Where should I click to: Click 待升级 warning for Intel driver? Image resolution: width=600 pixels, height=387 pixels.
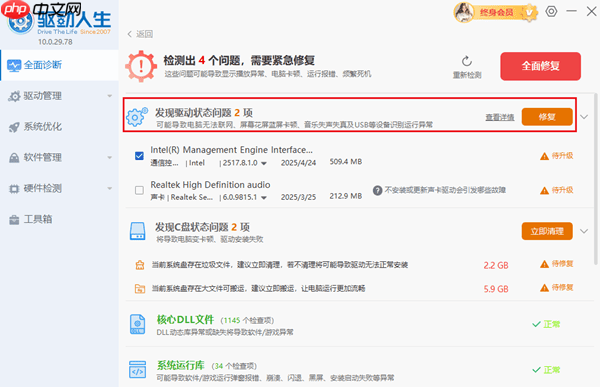(556, 156)
